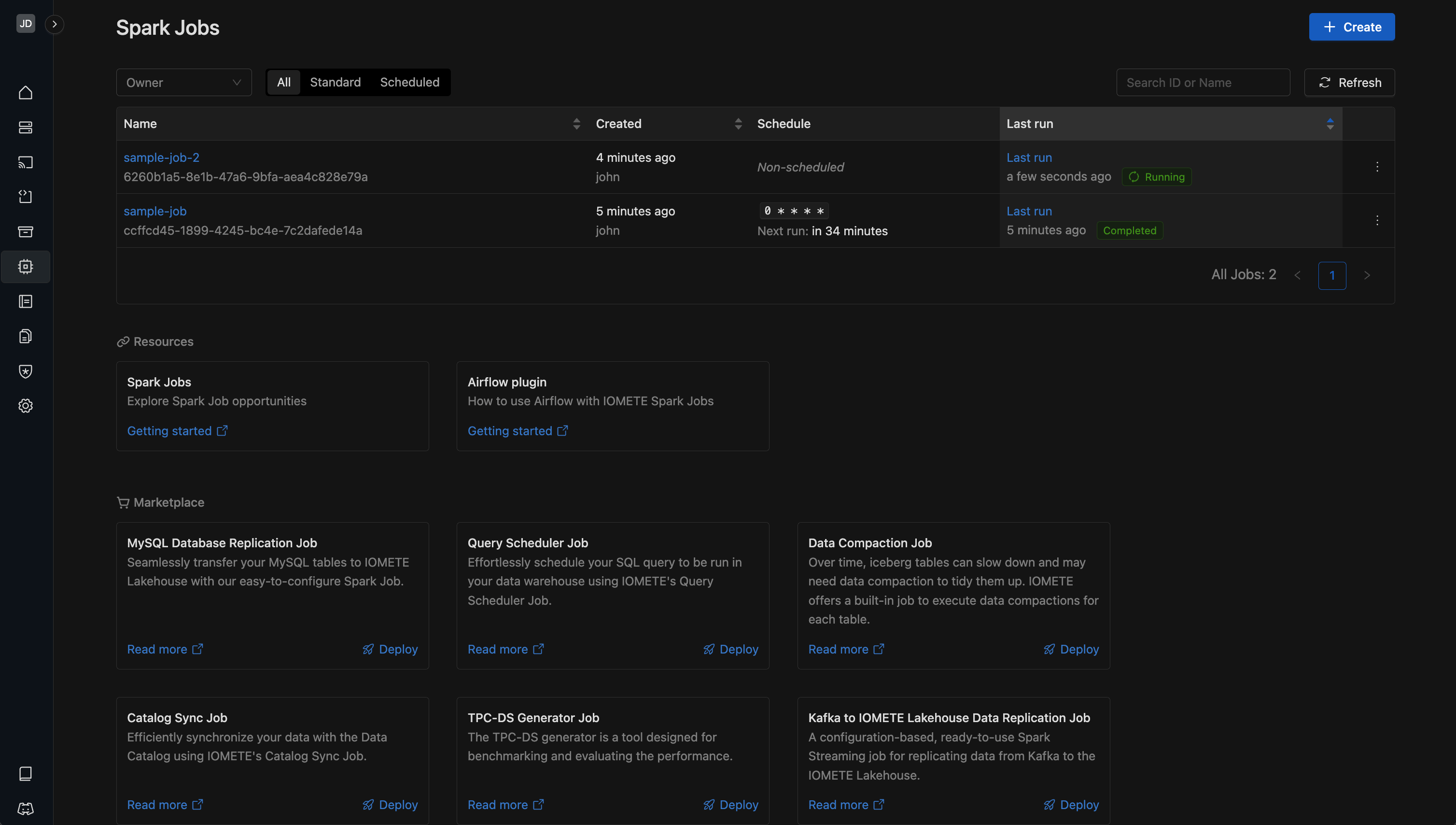This screenshot has width=1456, height=825.
Task: Click the Non-scheduled text
Action: pos(800,167)
